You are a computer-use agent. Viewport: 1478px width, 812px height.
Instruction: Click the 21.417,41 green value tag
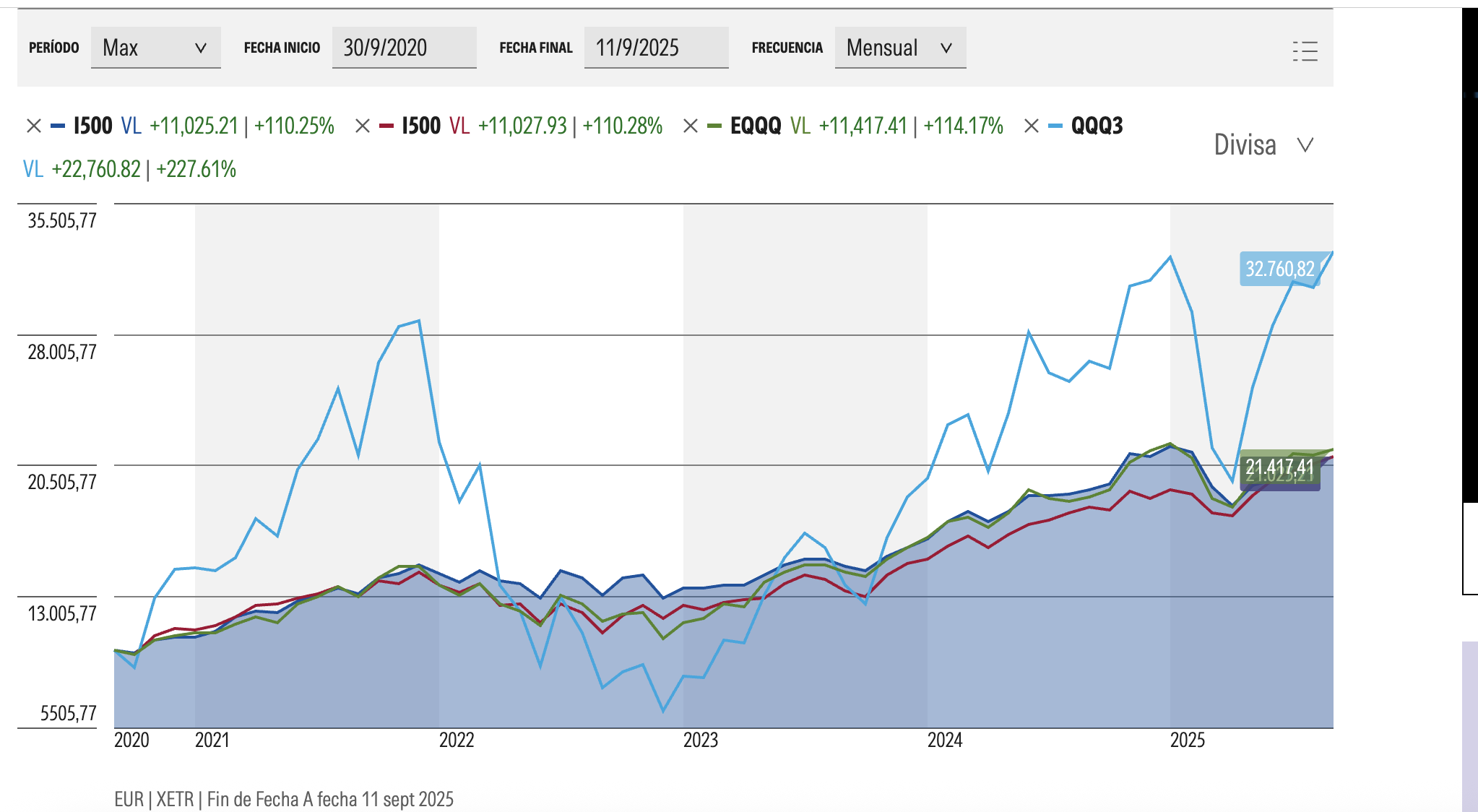1279,465
